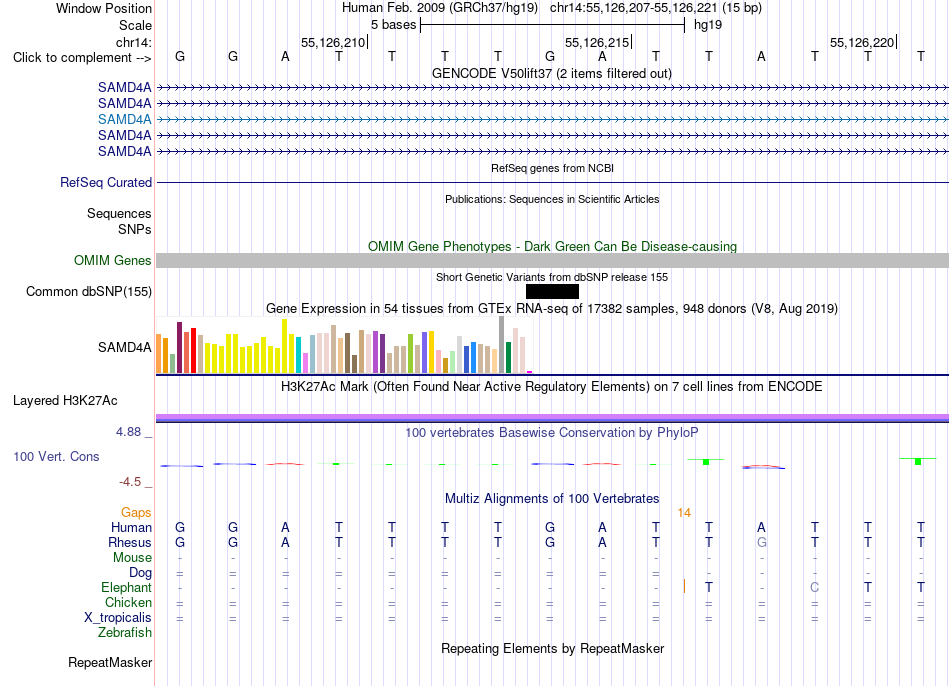Image resolution: width=950 pixels, height=686 pixels.
Task: Click the purple Layered H3K27Ac signal bar
Action: [x=552, y=418]
